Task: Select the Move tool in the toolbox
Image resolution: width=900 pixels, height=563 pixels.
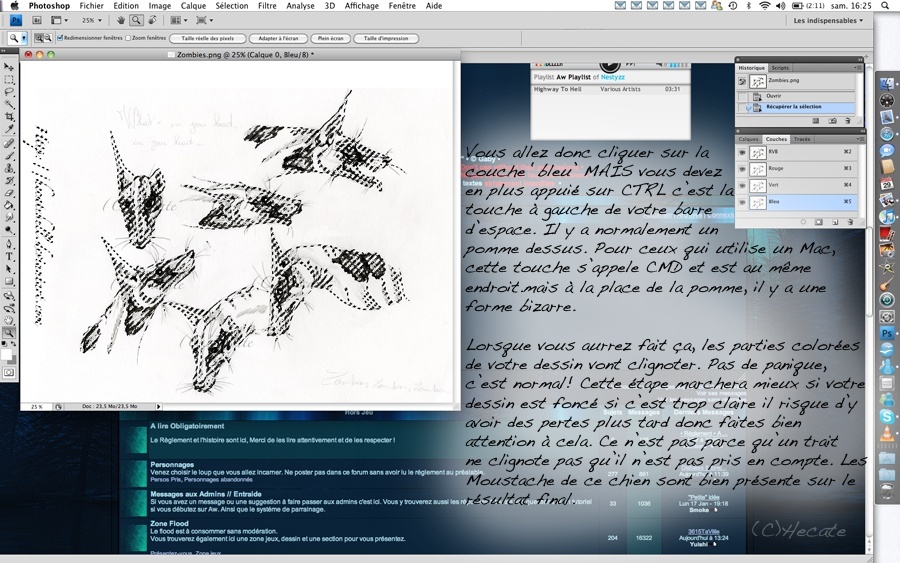Action: click(9, 68)
